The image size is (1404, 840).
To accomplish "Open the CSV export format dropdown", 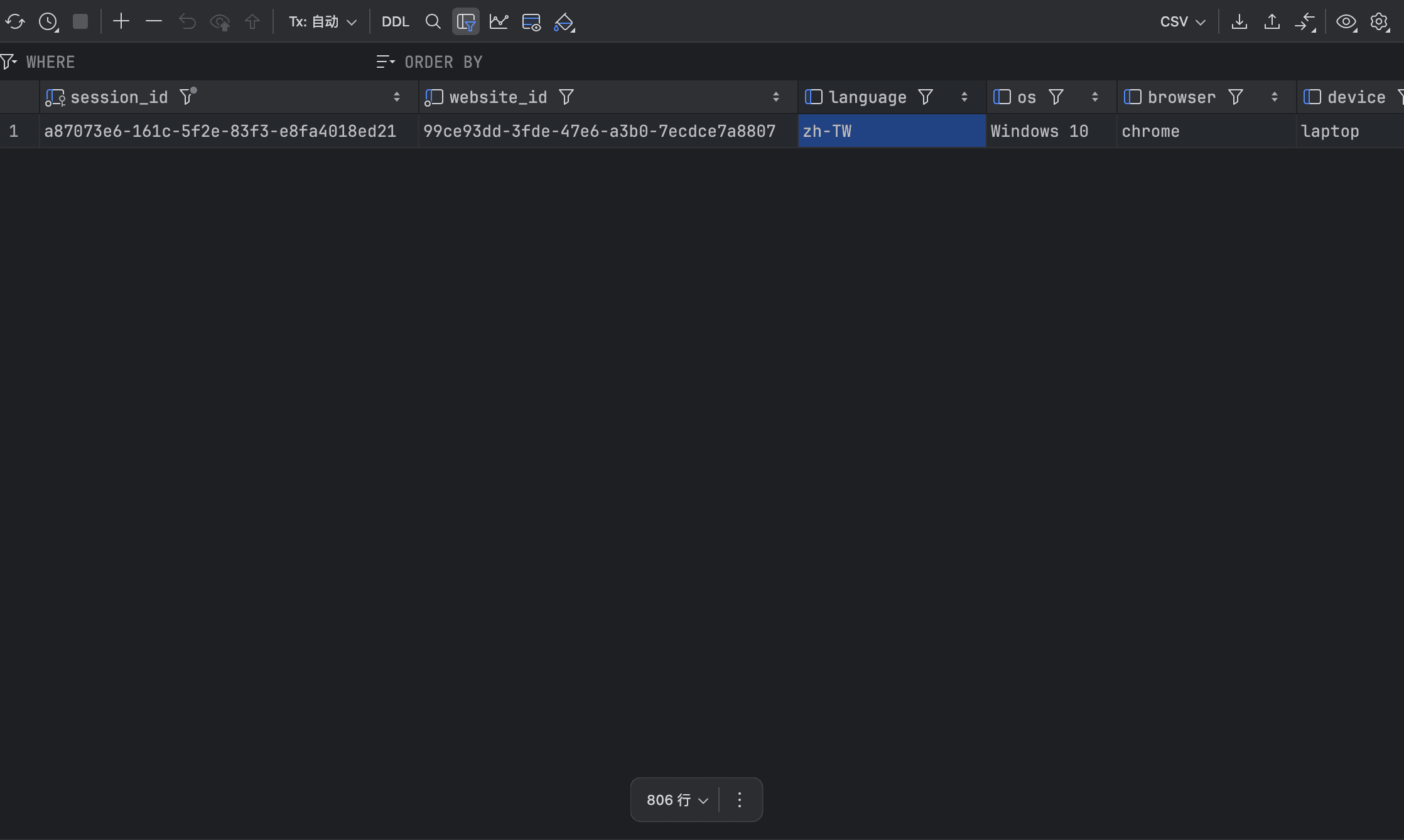I will tap(1182, 22).
